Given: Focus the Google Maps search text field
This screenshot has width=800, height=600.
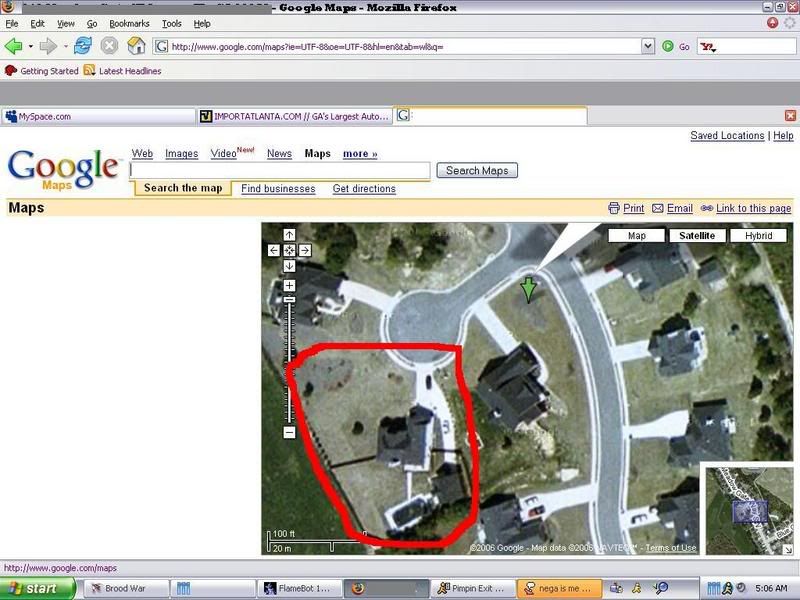Looking at the screenshot, I should coord(280,171).
